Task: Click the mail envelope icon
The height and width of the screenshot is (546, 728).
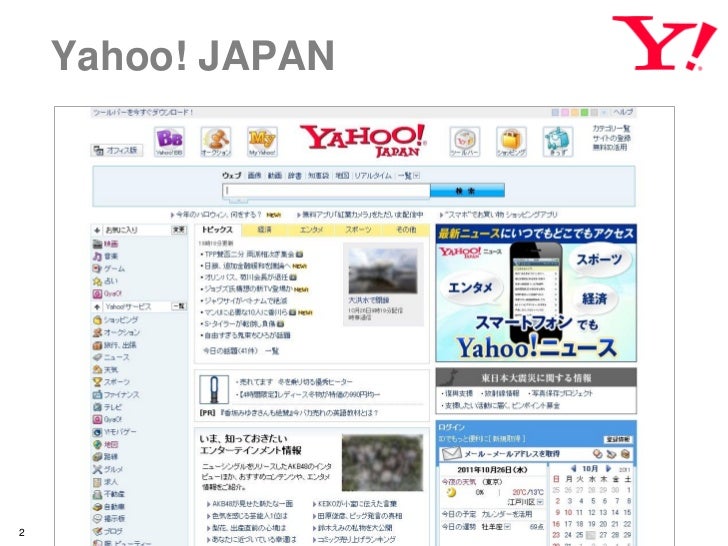Action: pyautogui.click(x=451, y=454)
